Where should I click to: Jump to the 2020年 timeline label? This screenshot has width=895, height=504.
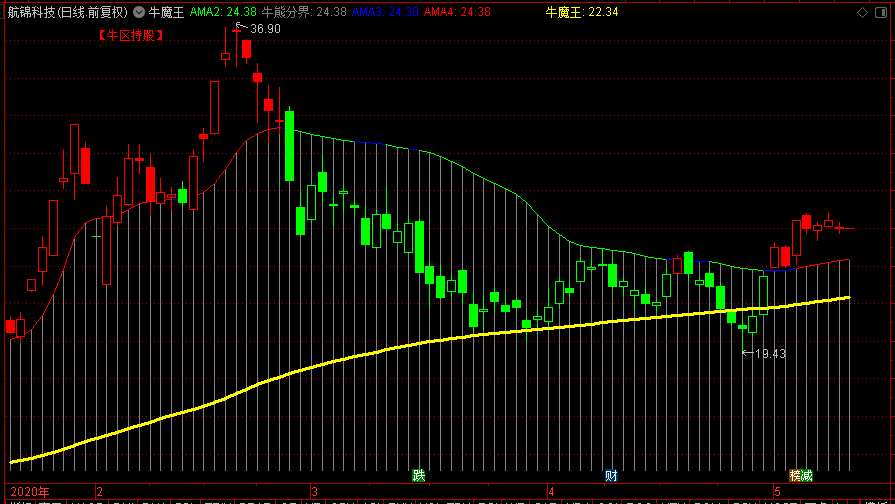click(x=30, y=491)
